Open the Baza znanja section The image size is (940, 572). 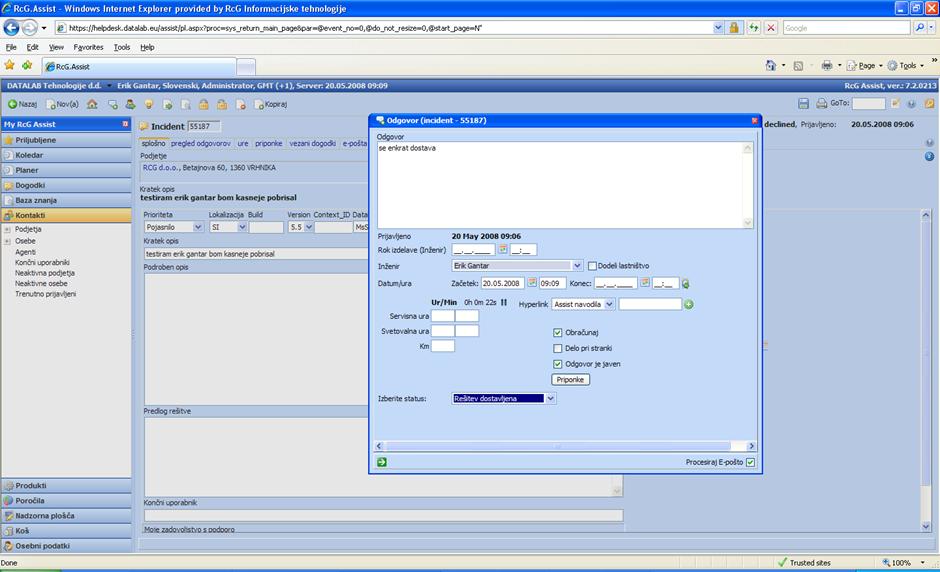pos(66,200)
